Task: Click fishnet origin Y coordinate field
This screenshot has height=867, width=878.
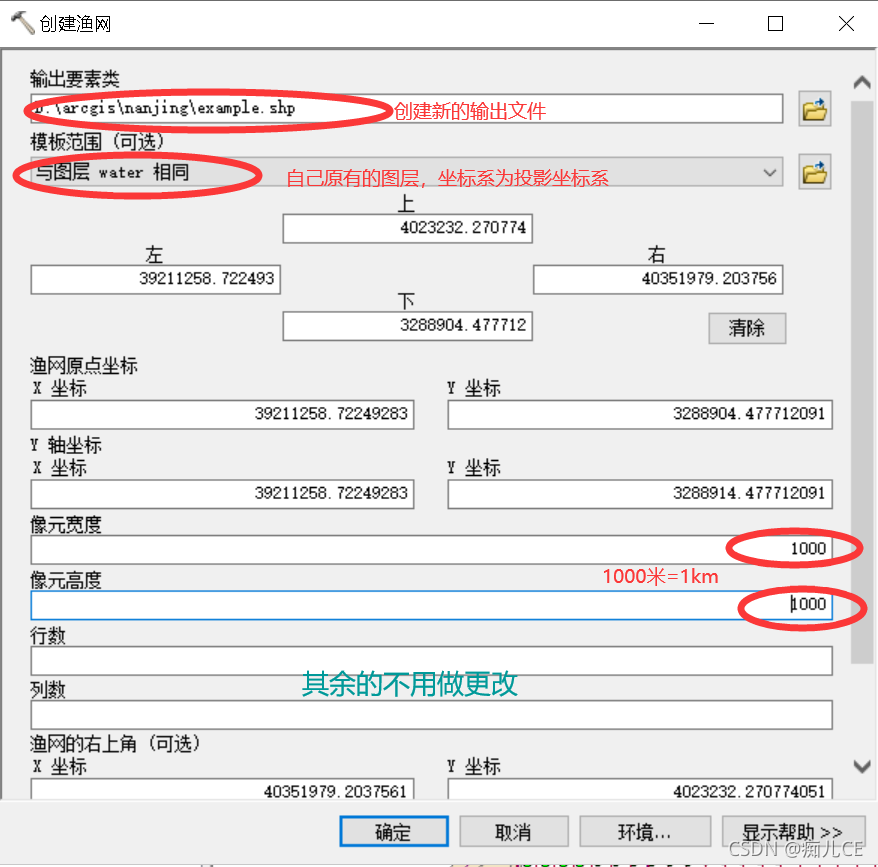Action: click(x=640, y=414)
